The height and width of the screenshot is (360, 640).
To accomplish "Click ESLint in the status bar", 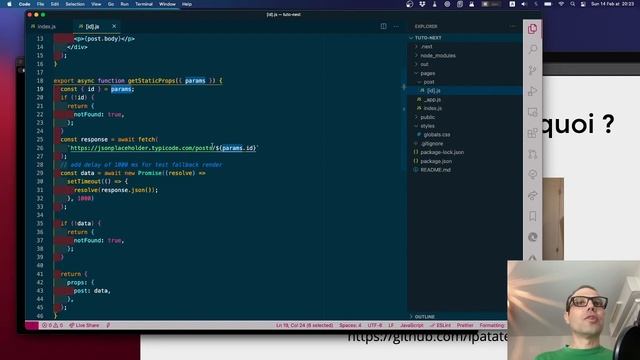I will (x=440, y=325).
